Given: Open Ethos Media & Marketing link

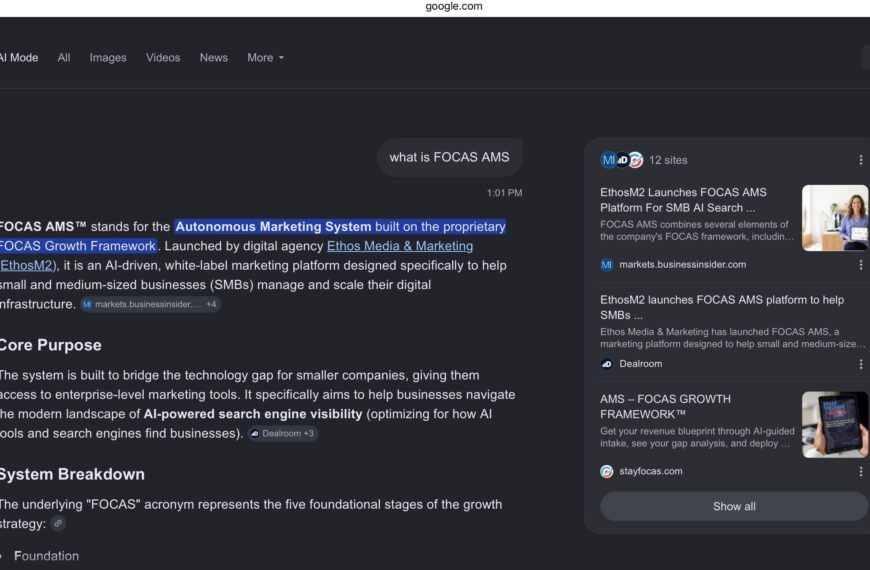Looking at the screenshot, I should 399,246.
